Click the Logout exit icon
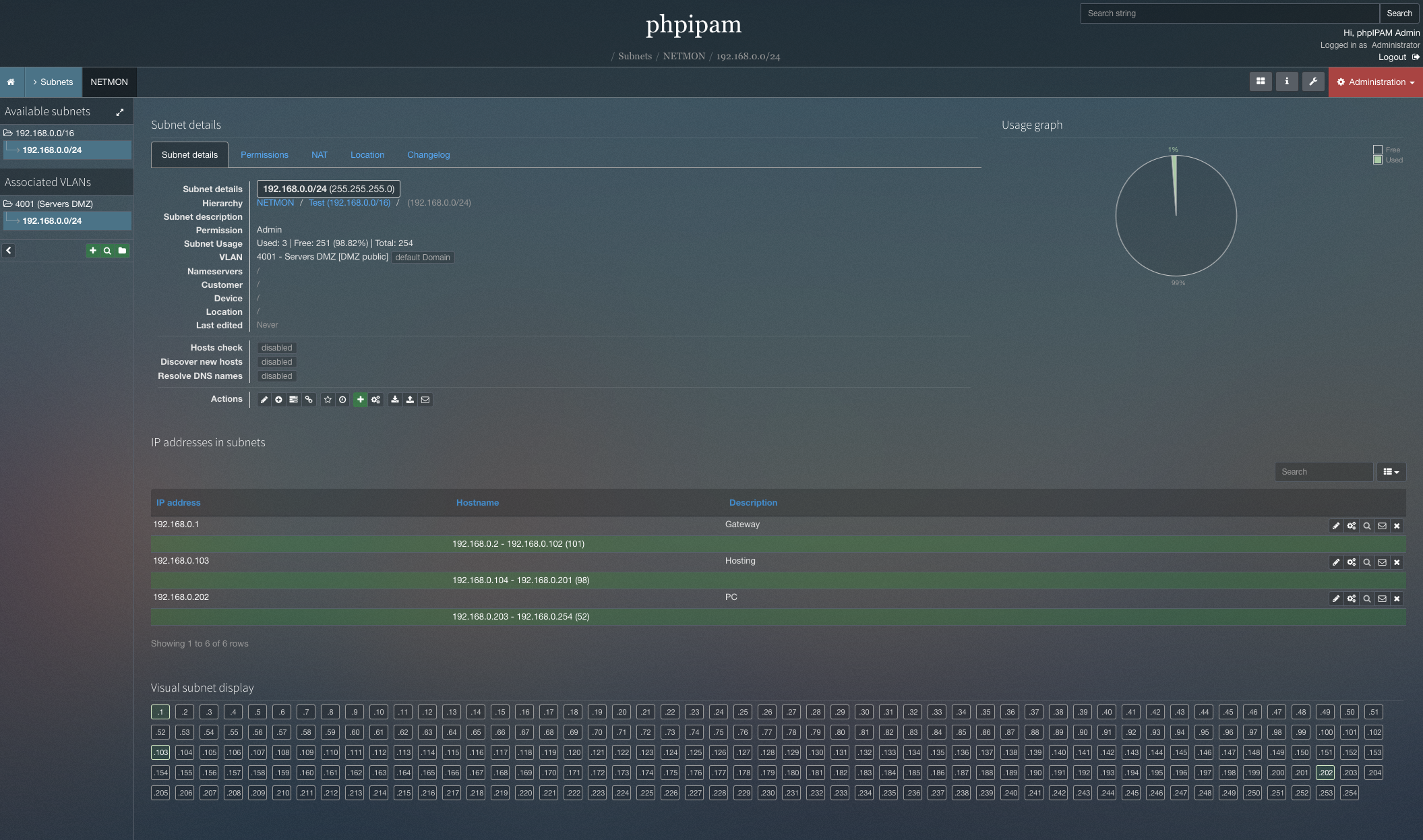The image size is (1423, 840). (x=1416, y=57)
